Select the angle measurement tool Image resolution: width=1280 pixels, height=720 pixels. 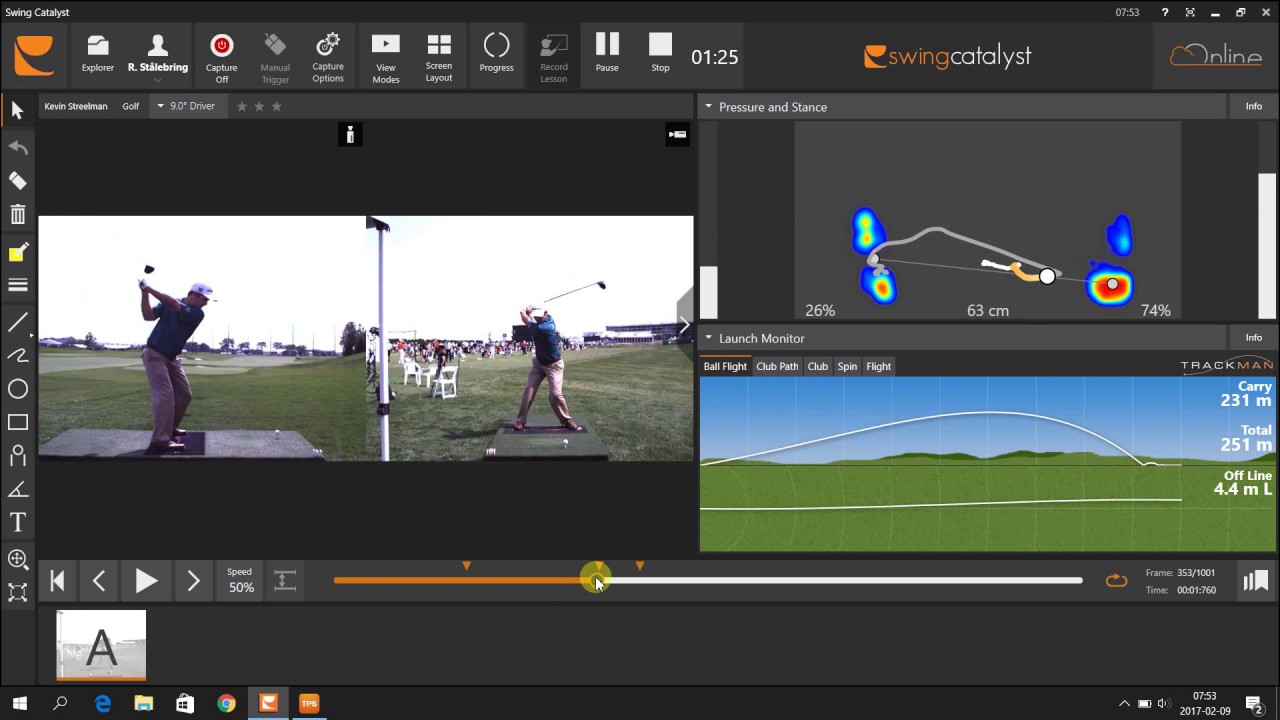coord(17,490)
